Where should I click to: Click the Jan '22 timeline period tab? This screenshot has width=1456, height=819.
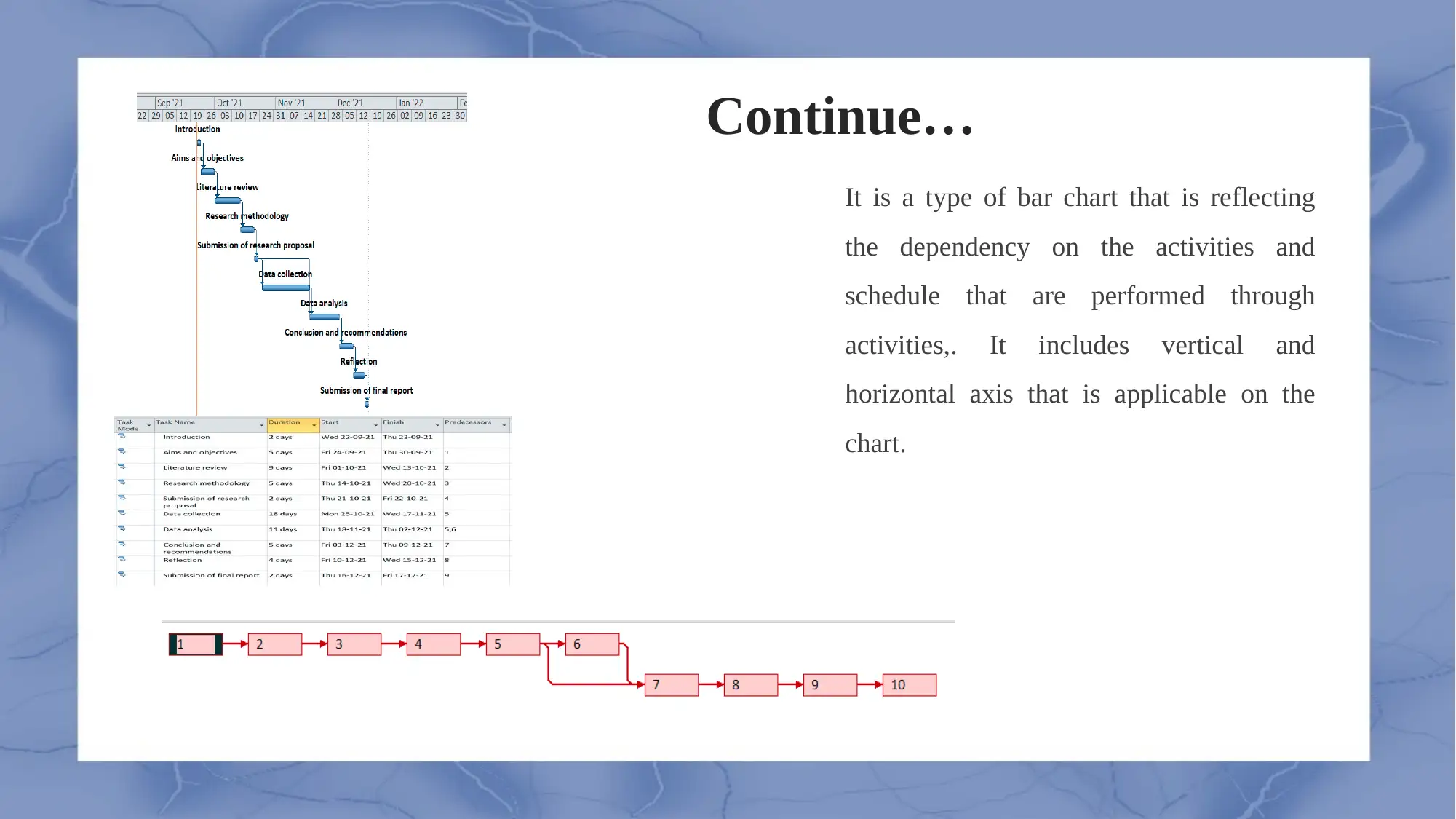point(409,103)
